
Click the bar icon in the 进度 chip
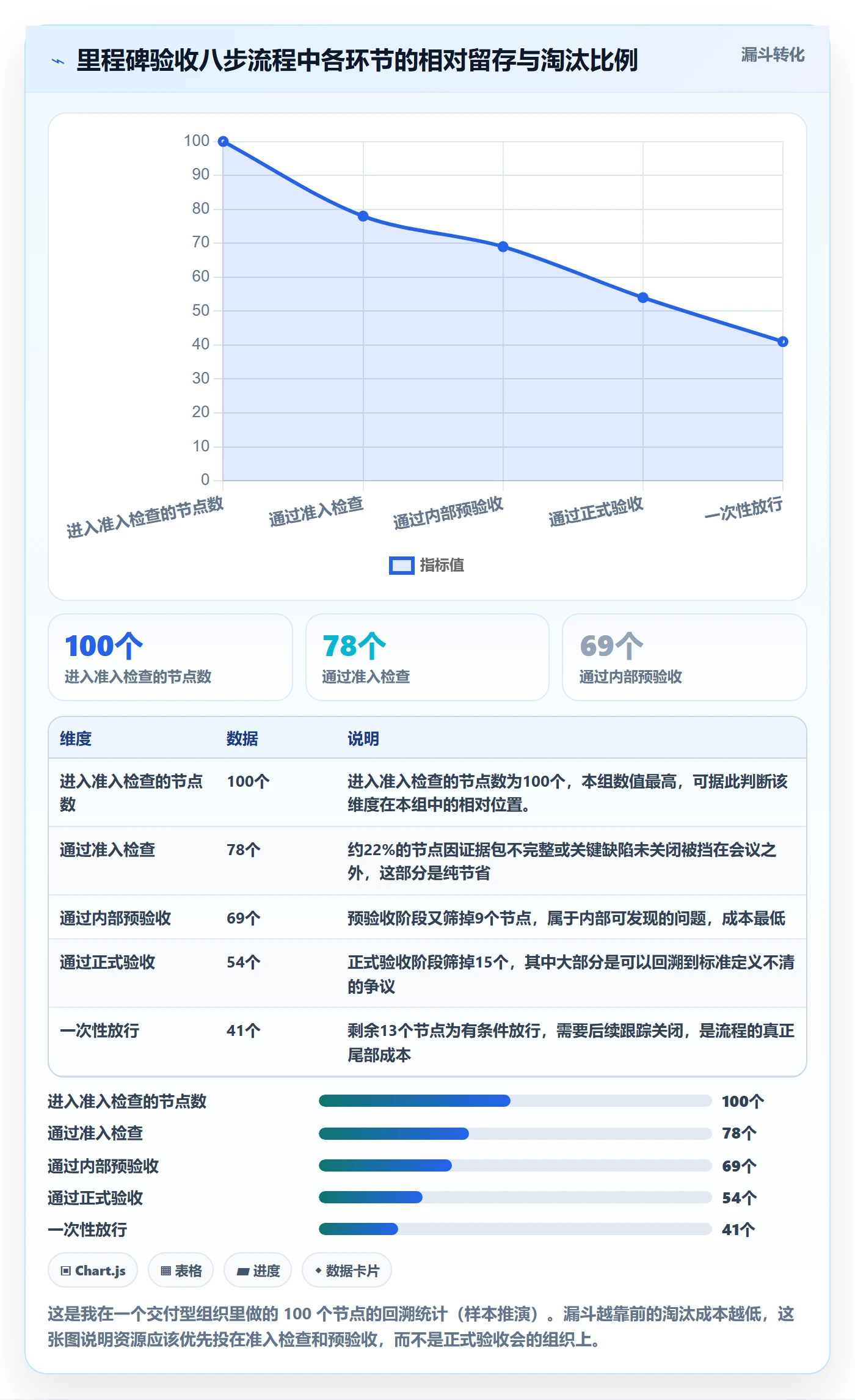point(242,1272)
